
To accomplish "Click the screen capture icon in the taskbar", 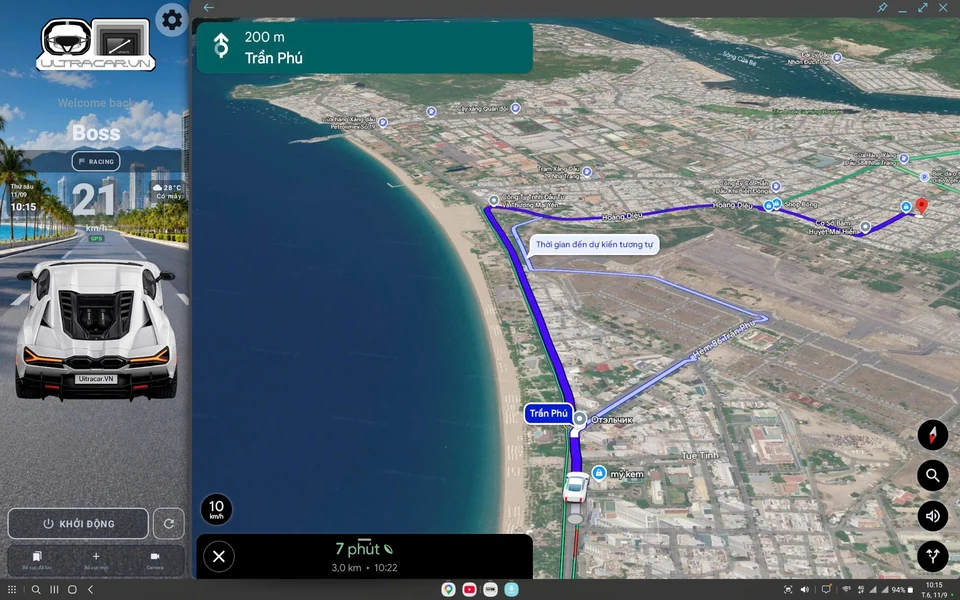I will pyautogui.click(x=788, y=590).
